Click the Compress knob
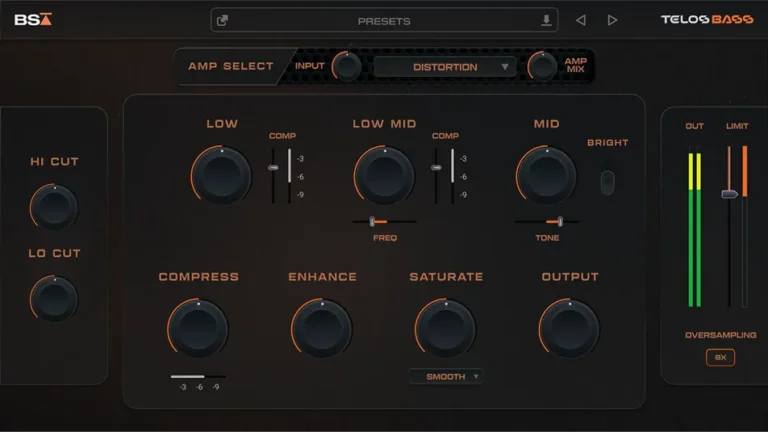The image size is (768, 432). [198, 328]
